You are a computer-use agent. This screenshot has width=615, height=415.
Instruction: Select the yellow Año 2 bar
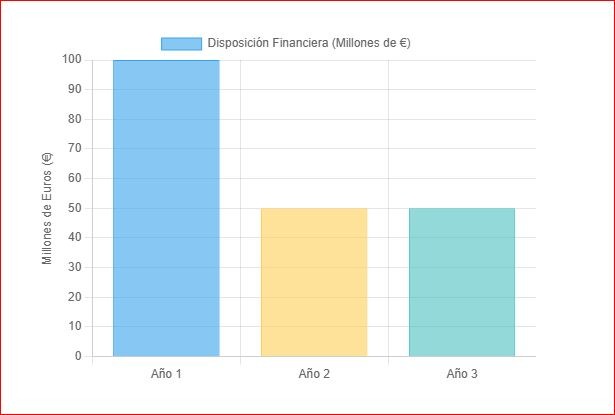314,282
